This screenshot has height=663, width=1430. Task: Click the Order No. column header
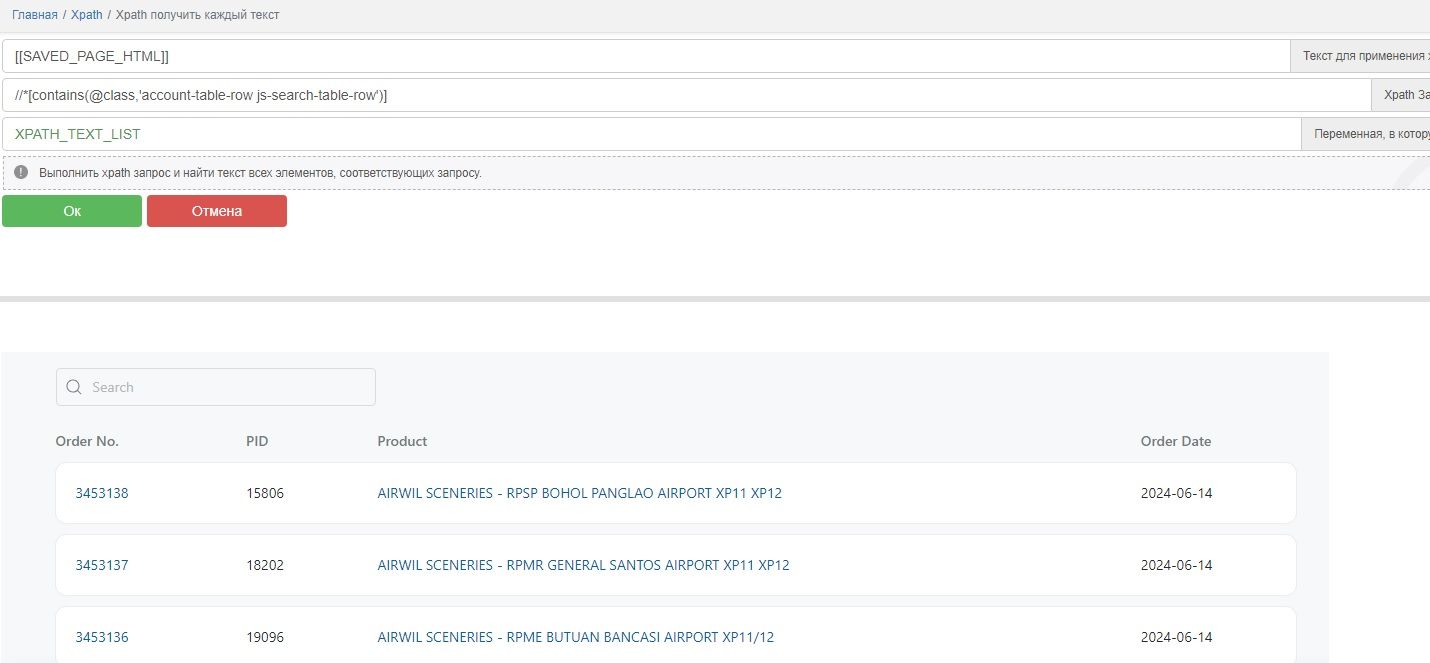[x=87, y=441]
